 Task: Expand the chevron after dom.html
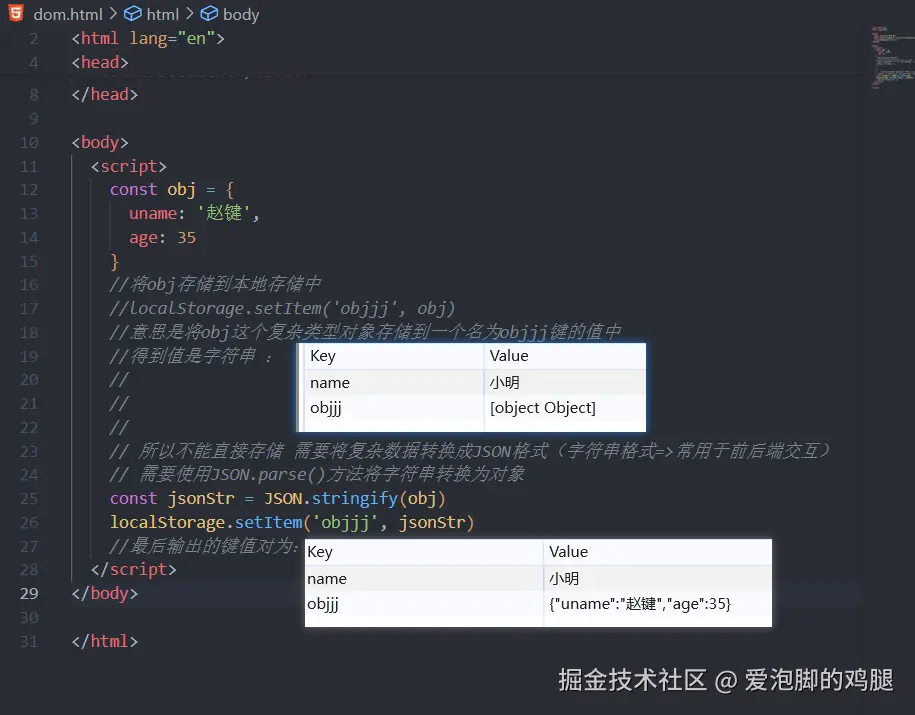pyautogui.click(x=113, y=13)
